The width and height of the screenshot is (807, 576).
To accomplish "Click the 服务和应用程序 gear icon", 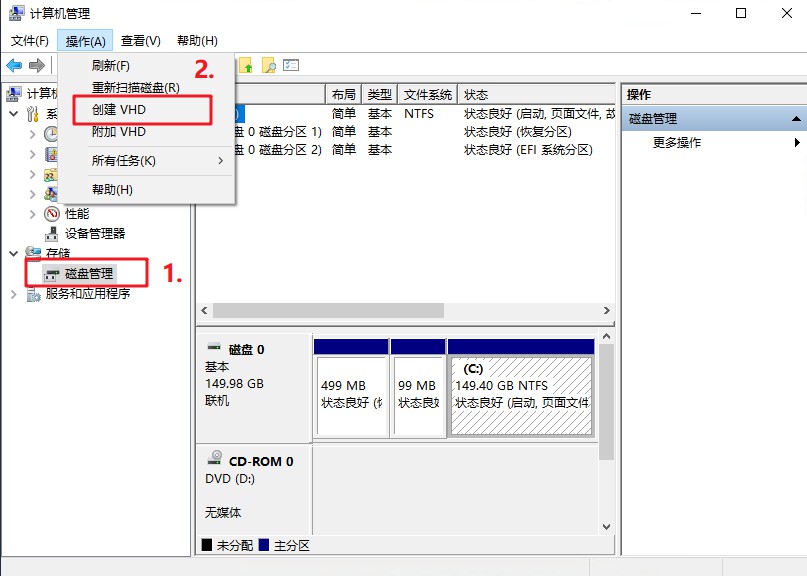I will [x=33, y=294].
